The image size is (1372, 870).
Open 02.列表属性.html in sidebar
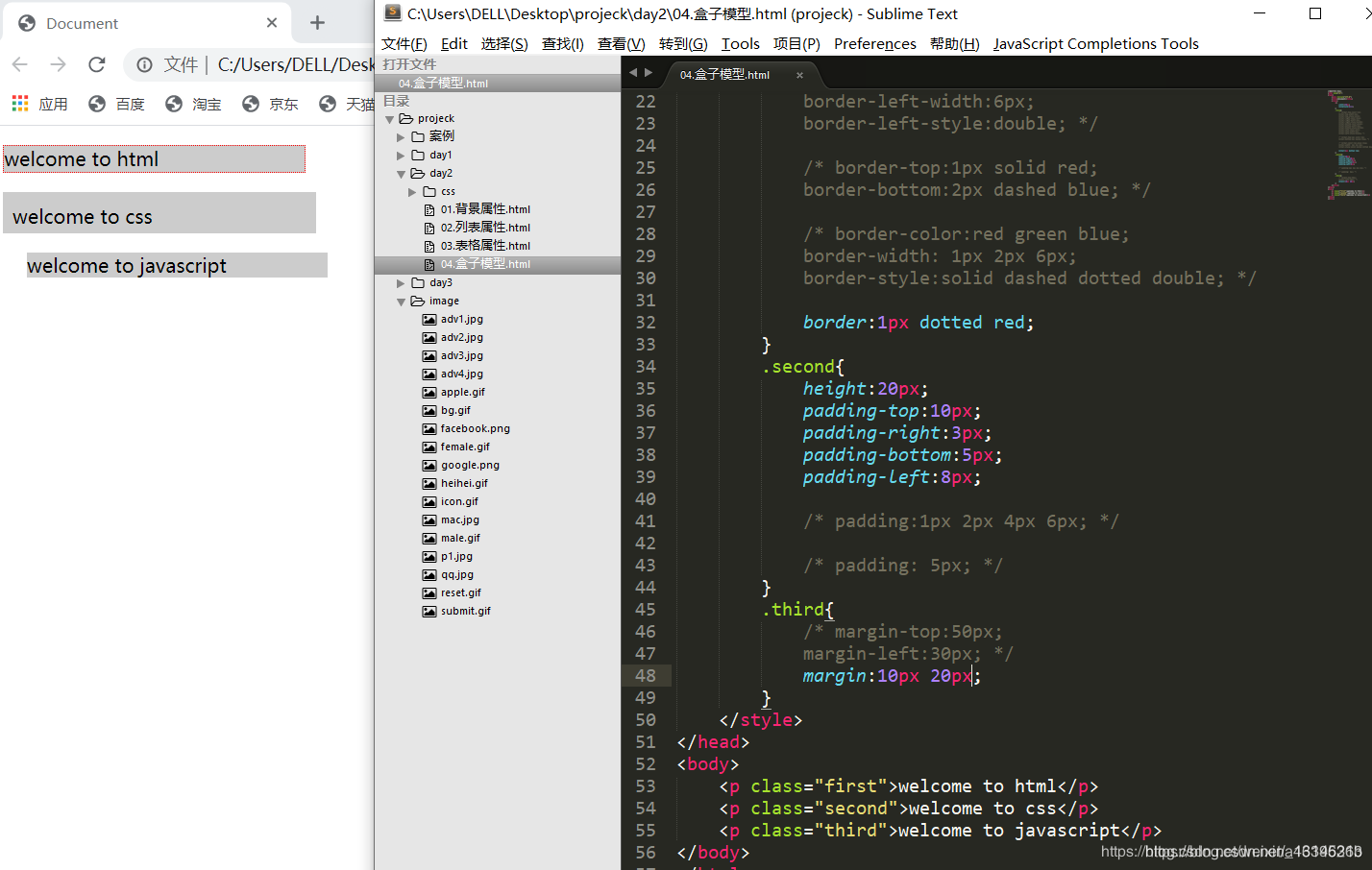(x=485, y=228)
